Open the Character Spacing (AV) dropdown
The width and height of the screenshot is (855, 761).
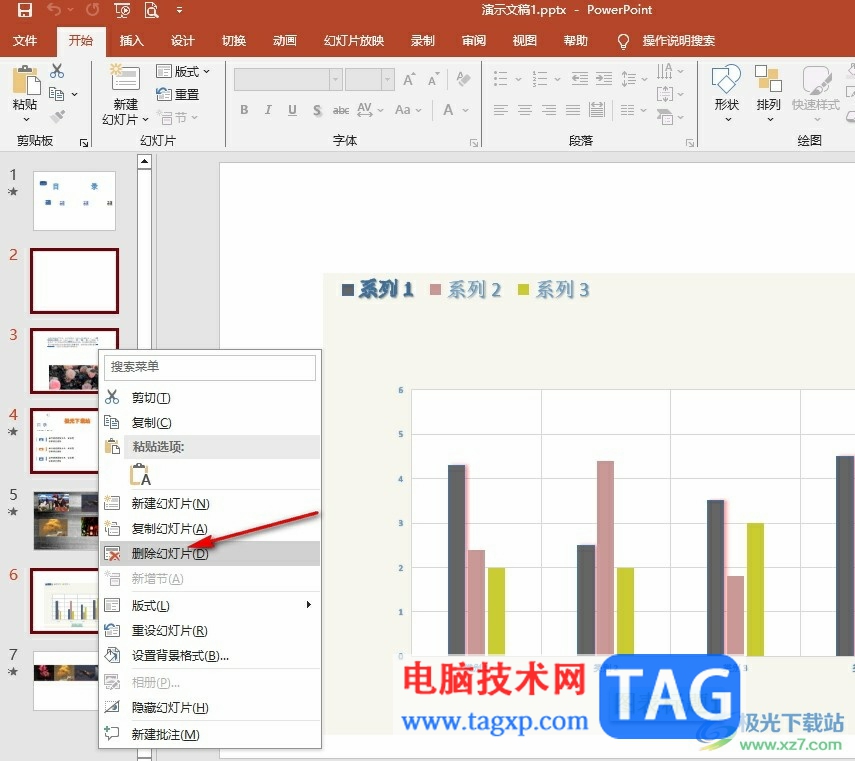370,110
